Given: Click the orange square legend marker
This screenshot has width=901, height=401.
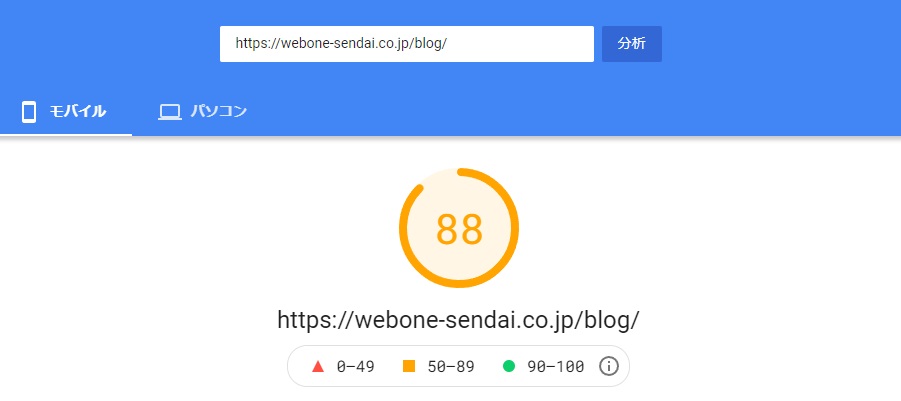Looking at the screenshot, I should pos(409,366).
